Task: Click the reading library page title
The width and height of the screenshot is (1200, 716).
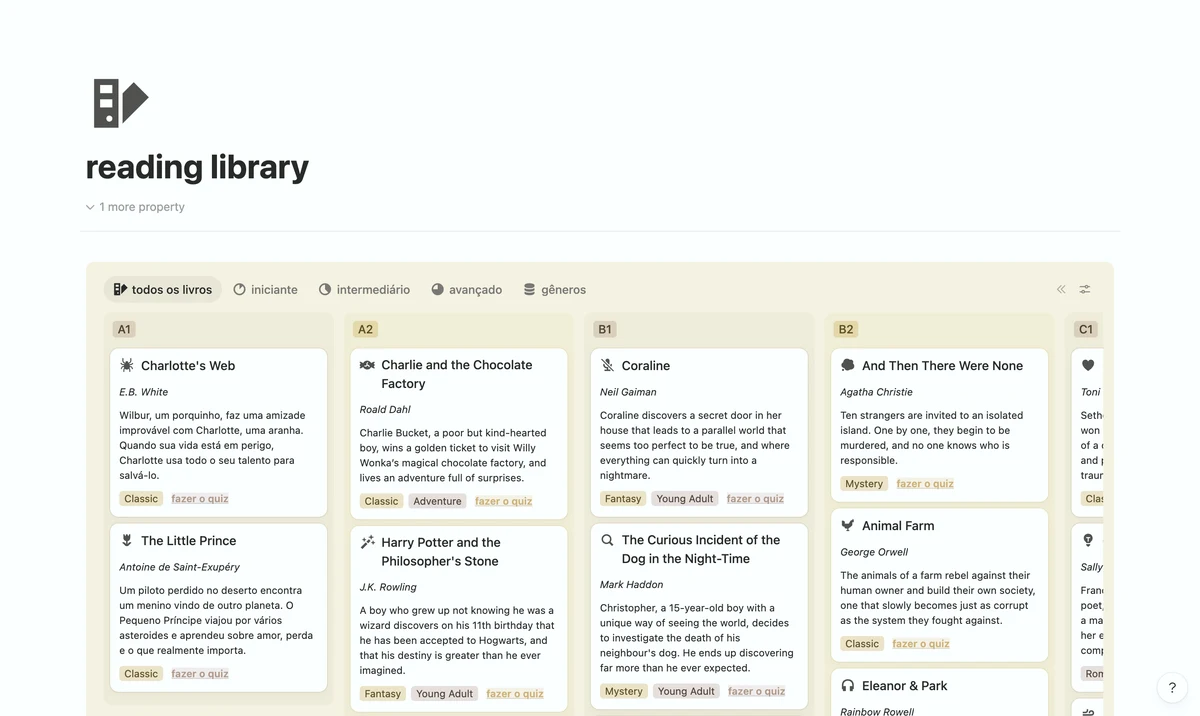Action: [x=197, y=166]
